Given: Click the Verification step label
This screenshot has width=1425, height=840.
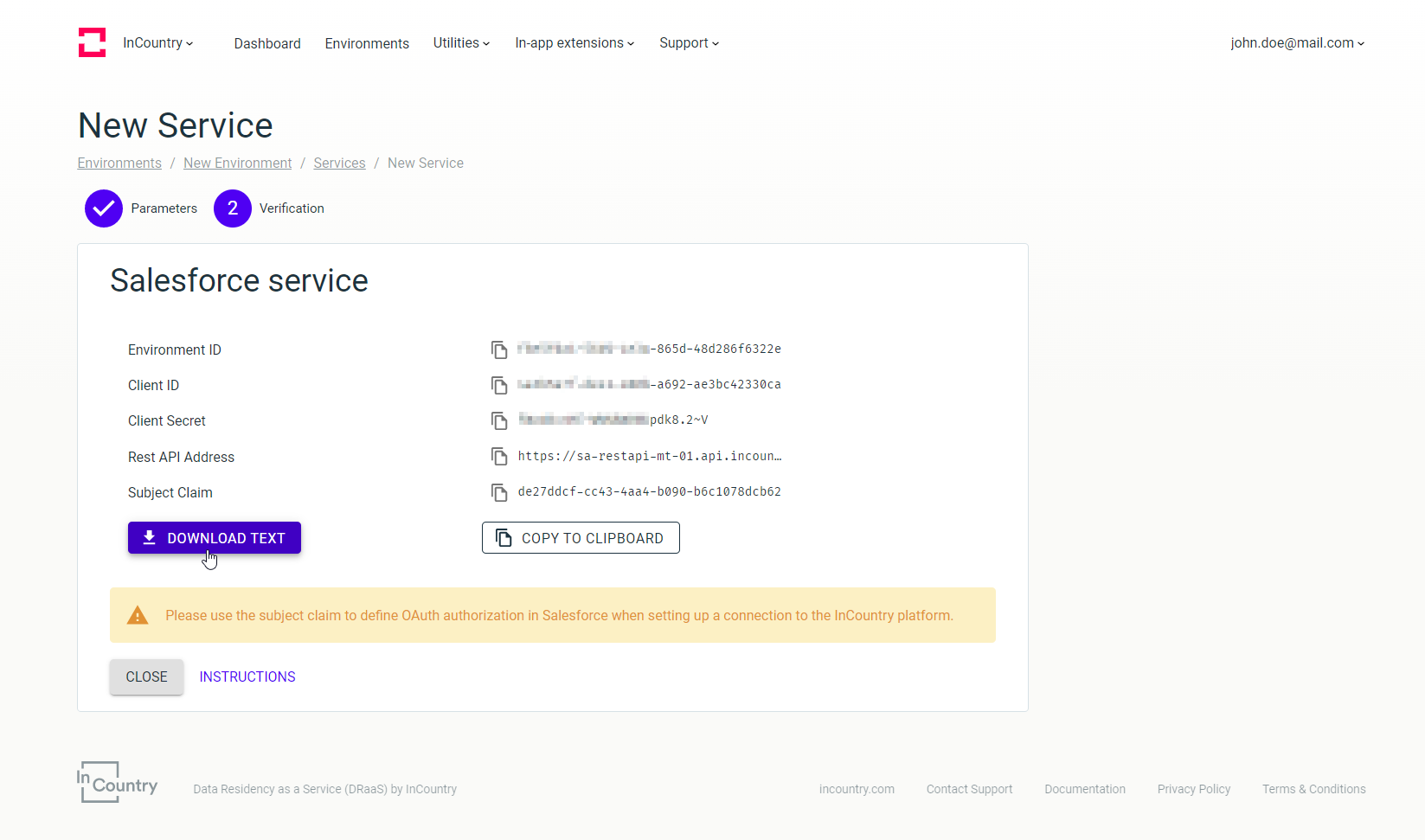Looking at the screenshot, I should [x=292, y=208].
